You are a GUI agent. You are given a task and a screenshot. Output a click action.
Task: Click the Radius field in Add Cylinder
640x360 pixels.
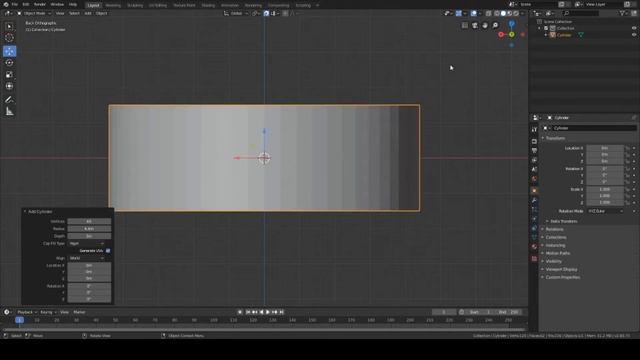point(89,229)
